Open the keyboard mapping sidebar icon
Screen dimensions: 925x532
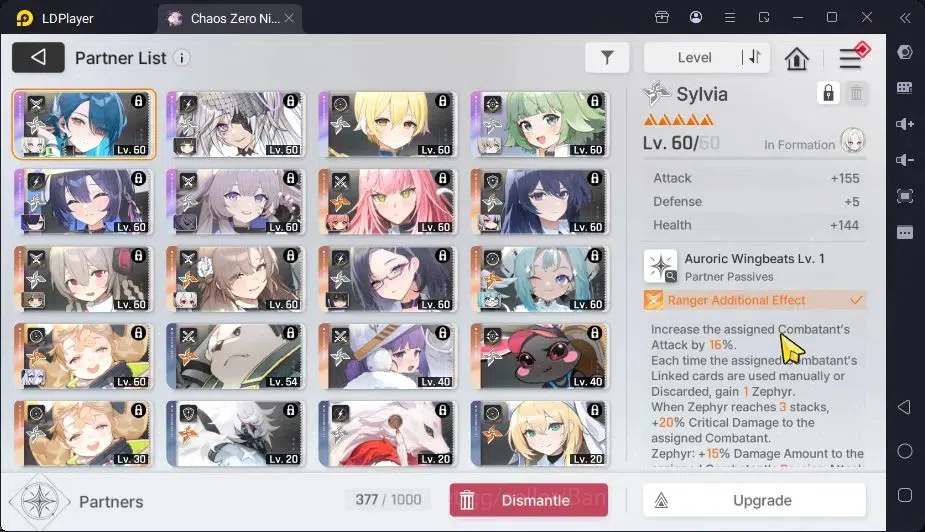904,88
